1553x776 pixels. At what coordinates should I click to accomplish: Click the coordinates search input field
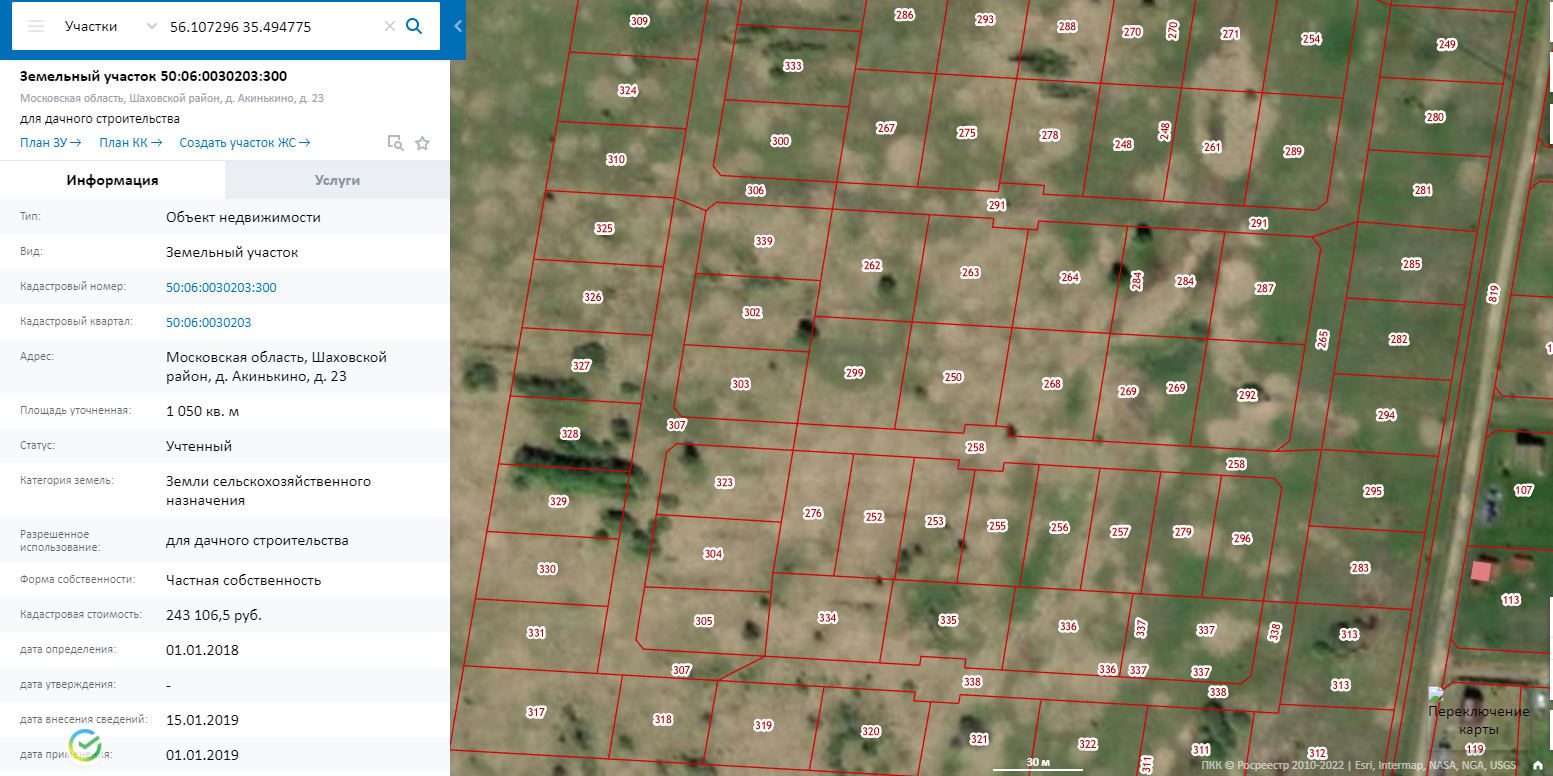270,27
